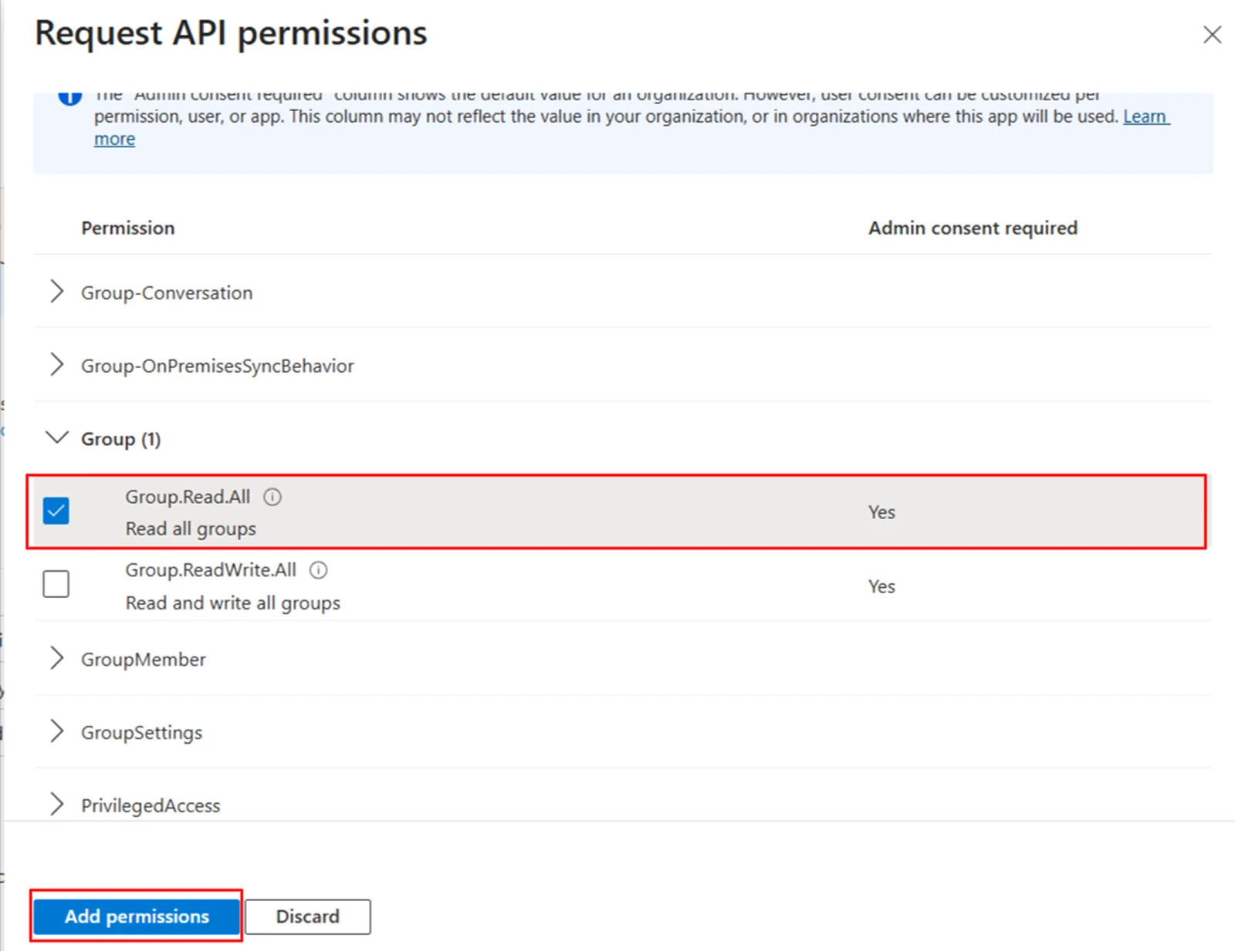The width and height of the screenshot is (1235, 952).
Task: Click the info icon beside Group.ReadWrite.All
Action: pyautogui.click(x=318, y=570)
